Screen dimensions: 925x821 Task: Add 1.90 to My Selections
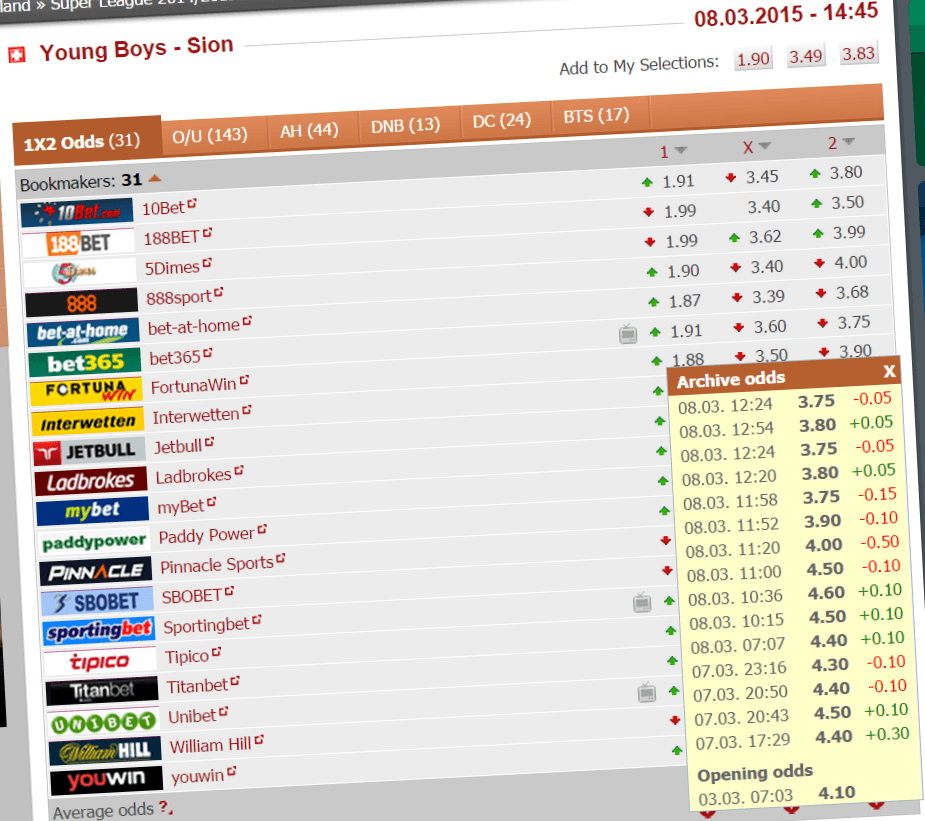point(753,60)
